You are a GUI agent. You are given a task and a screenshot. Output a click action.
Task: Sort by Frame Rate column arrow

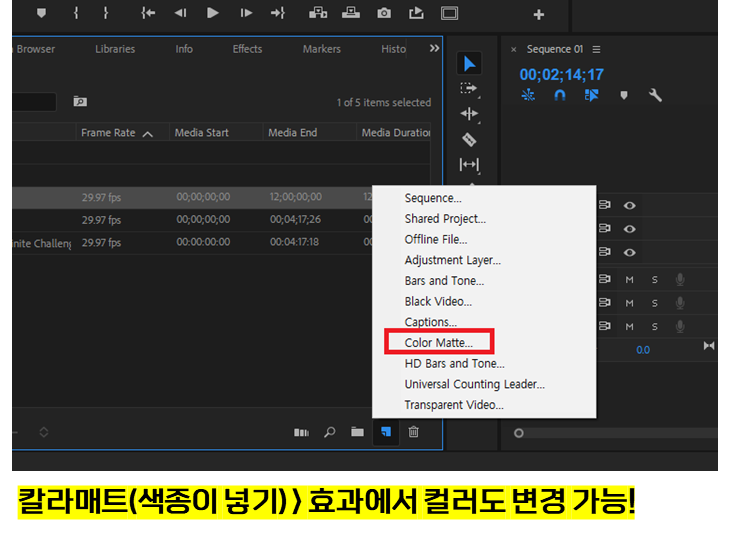coord(148,134)
